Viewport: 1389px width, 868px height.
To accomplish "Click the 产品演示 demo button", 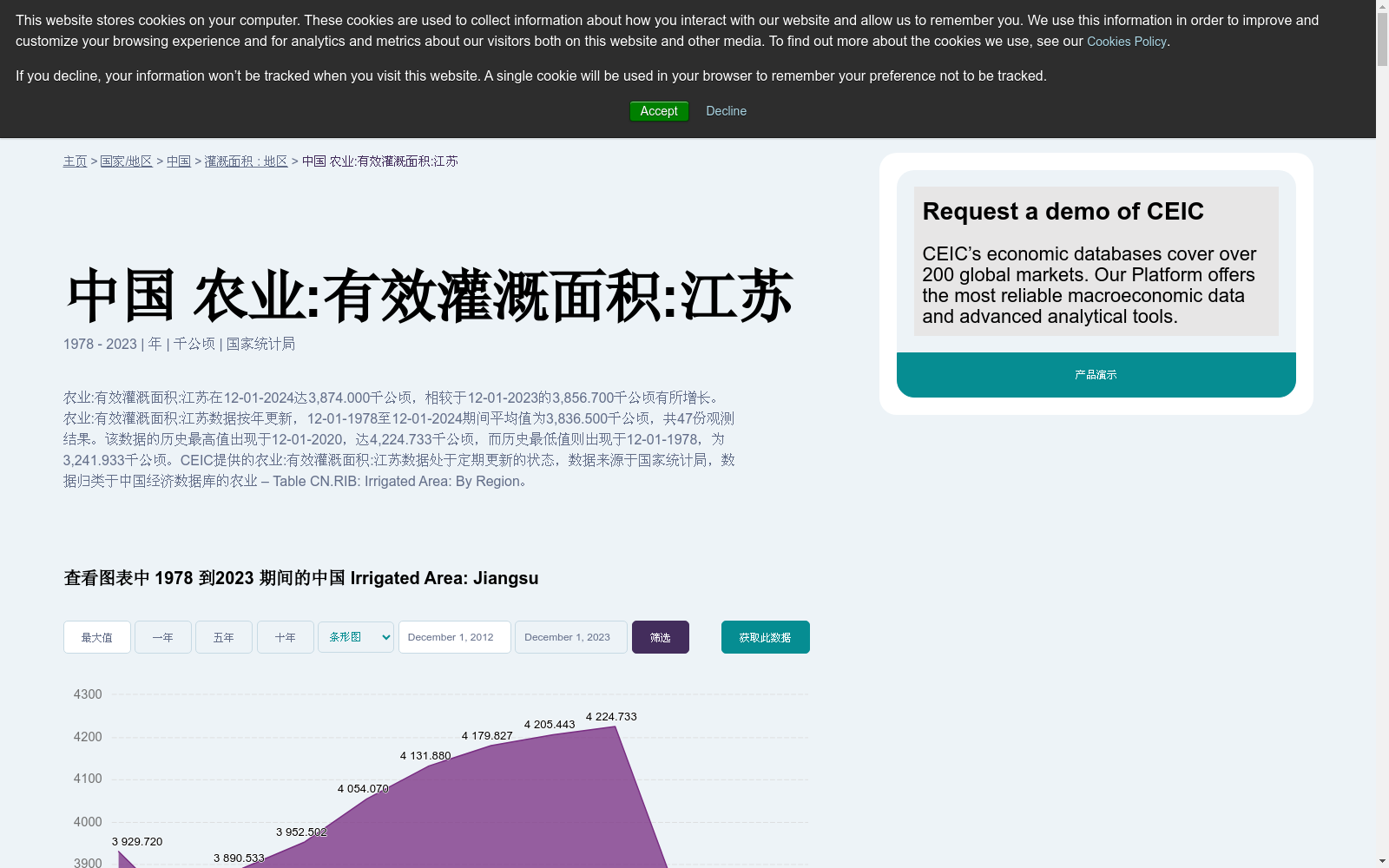I will point(1096,375).
